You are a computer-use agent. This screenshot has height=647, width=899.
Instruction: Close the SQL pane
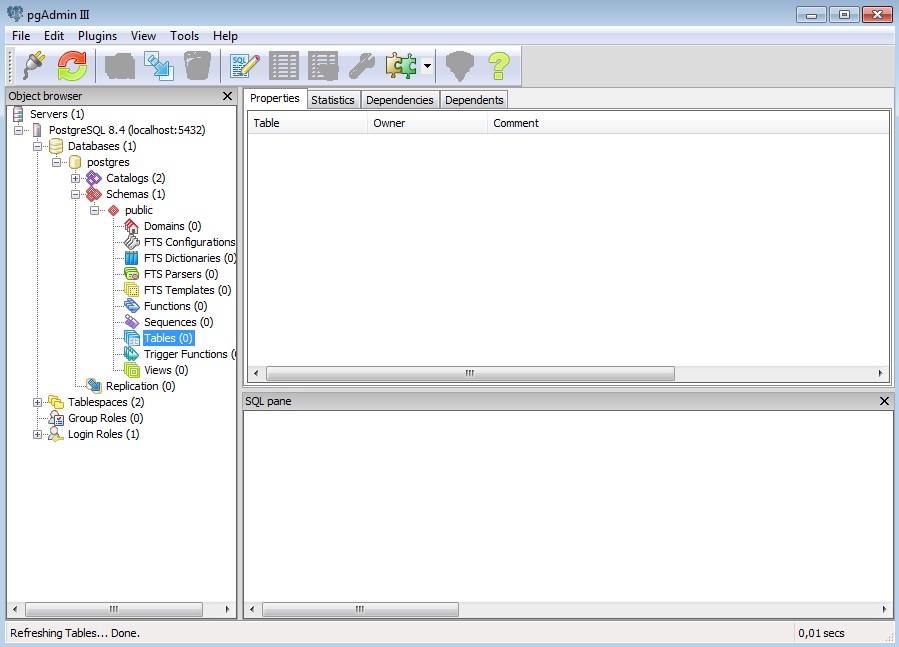tap(884, 401)
